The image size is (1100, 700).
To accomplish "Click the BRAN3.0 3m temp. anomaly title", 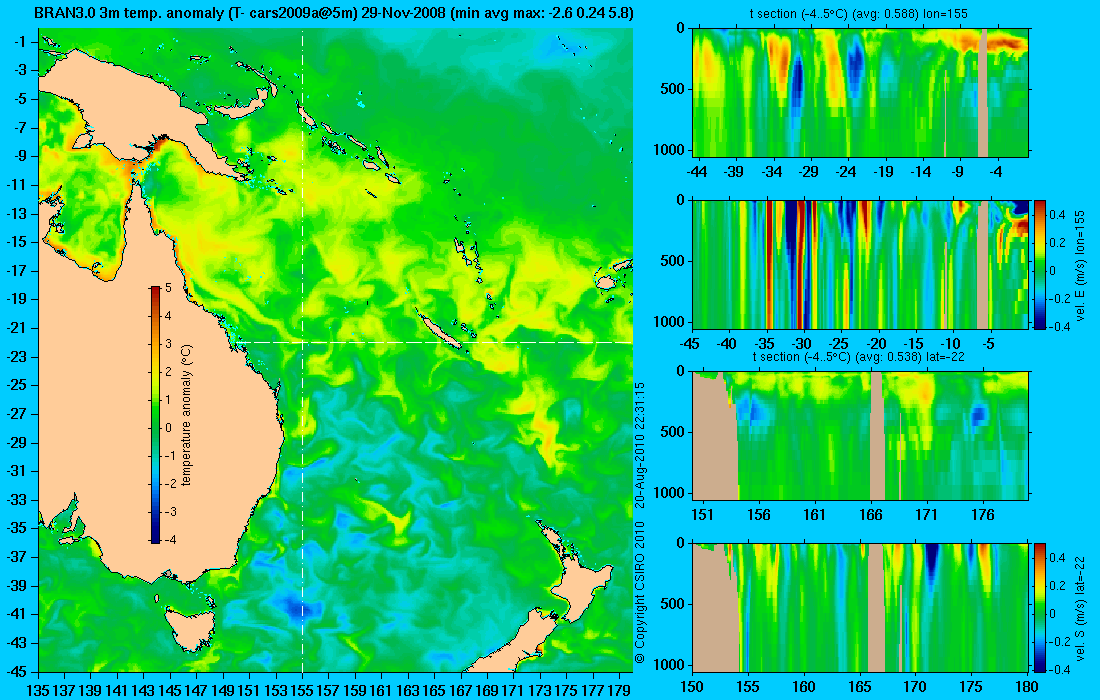I will click(333, 13).
